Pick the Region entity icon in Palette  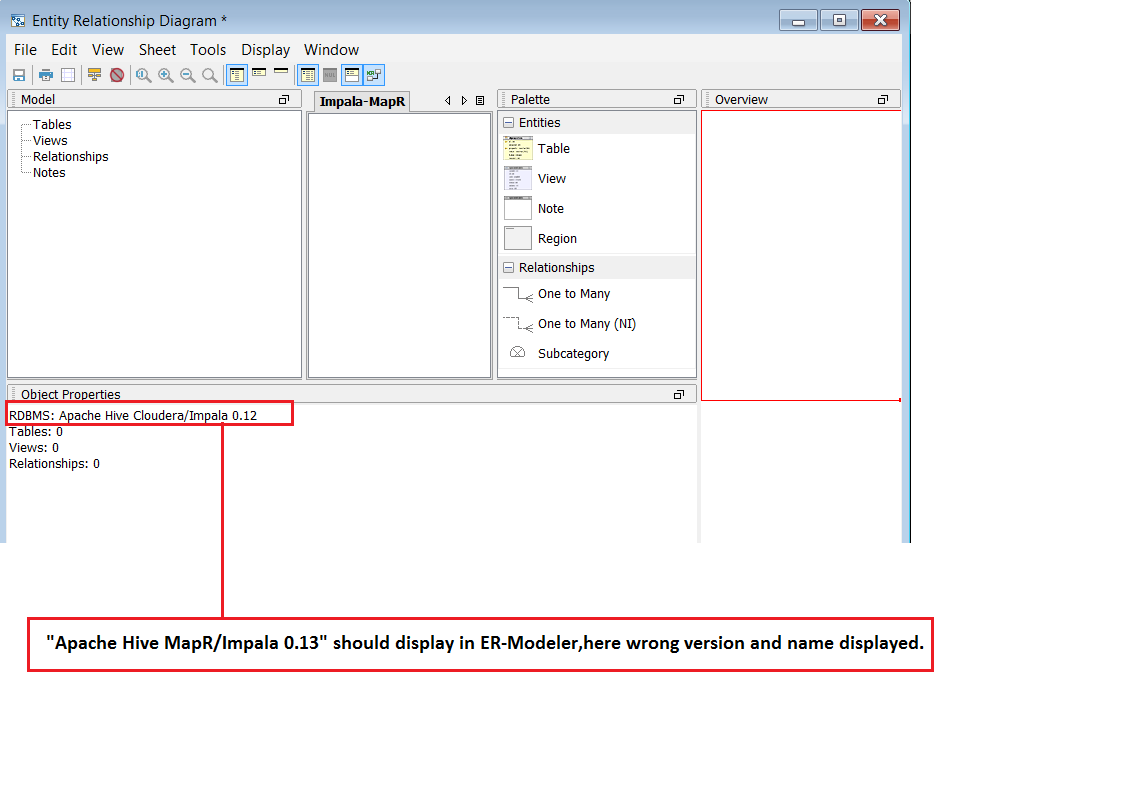point(518,239)
